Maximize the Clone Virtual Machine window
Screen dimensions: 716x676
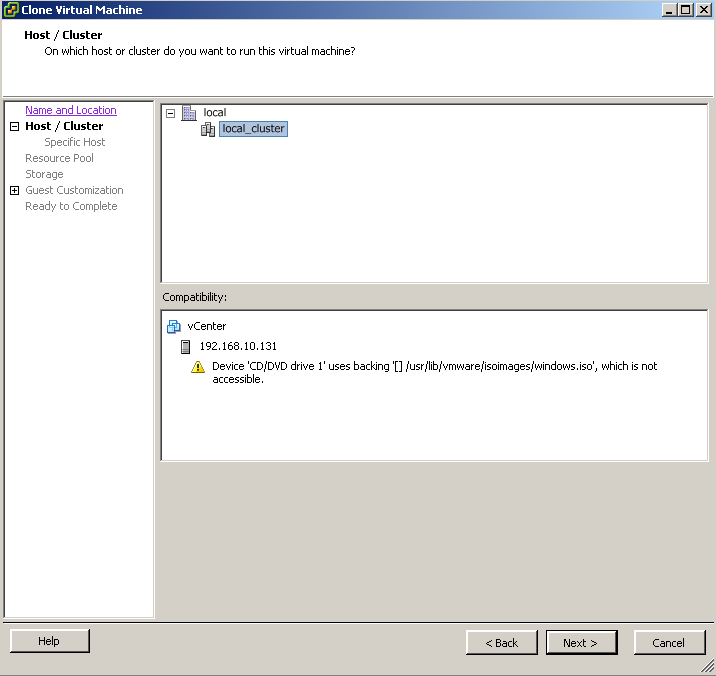685,10
